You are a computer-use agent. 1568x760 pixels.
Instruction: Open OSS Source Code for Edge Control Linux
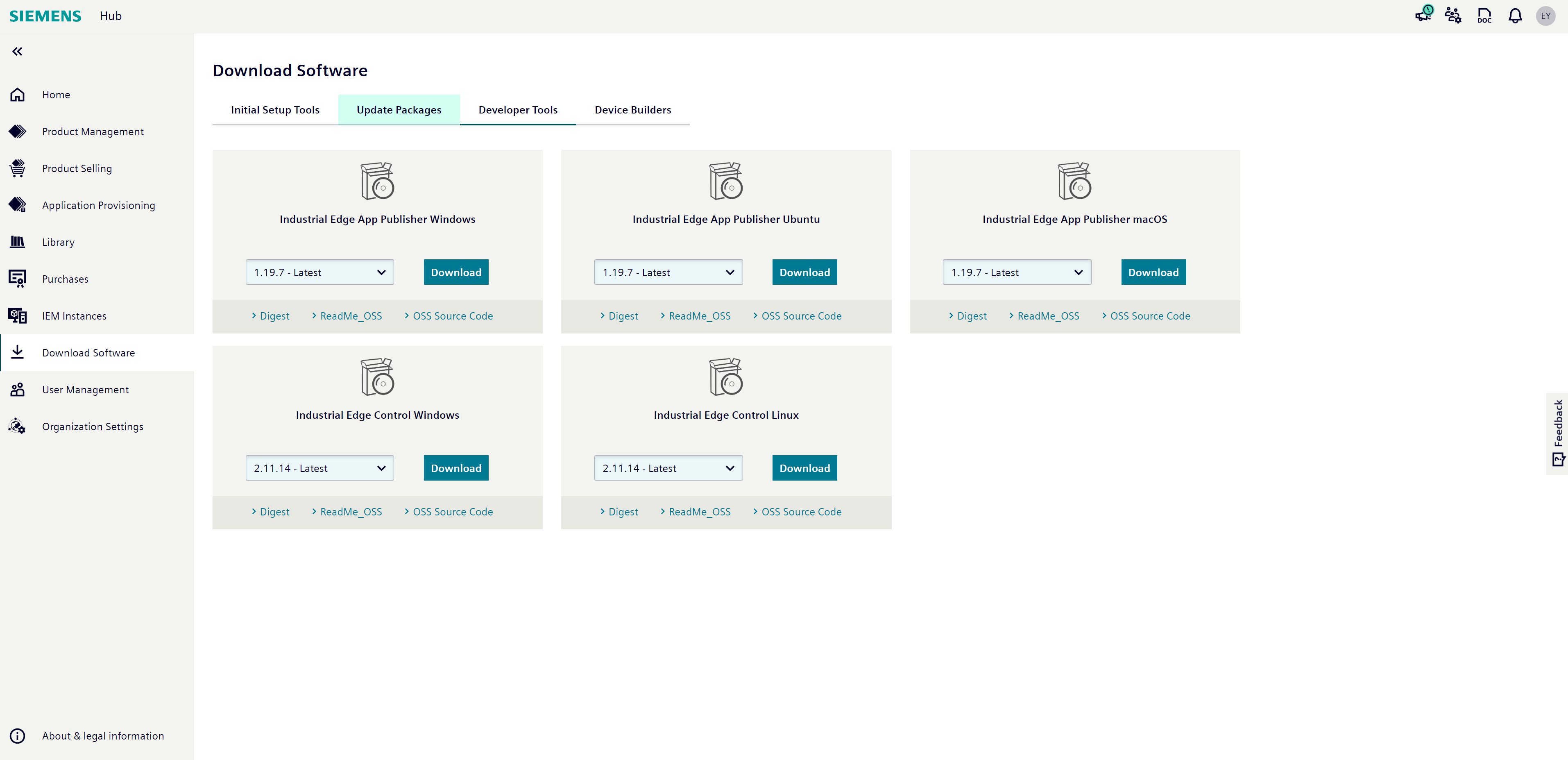pyautogui.click(x=798, y=512)
